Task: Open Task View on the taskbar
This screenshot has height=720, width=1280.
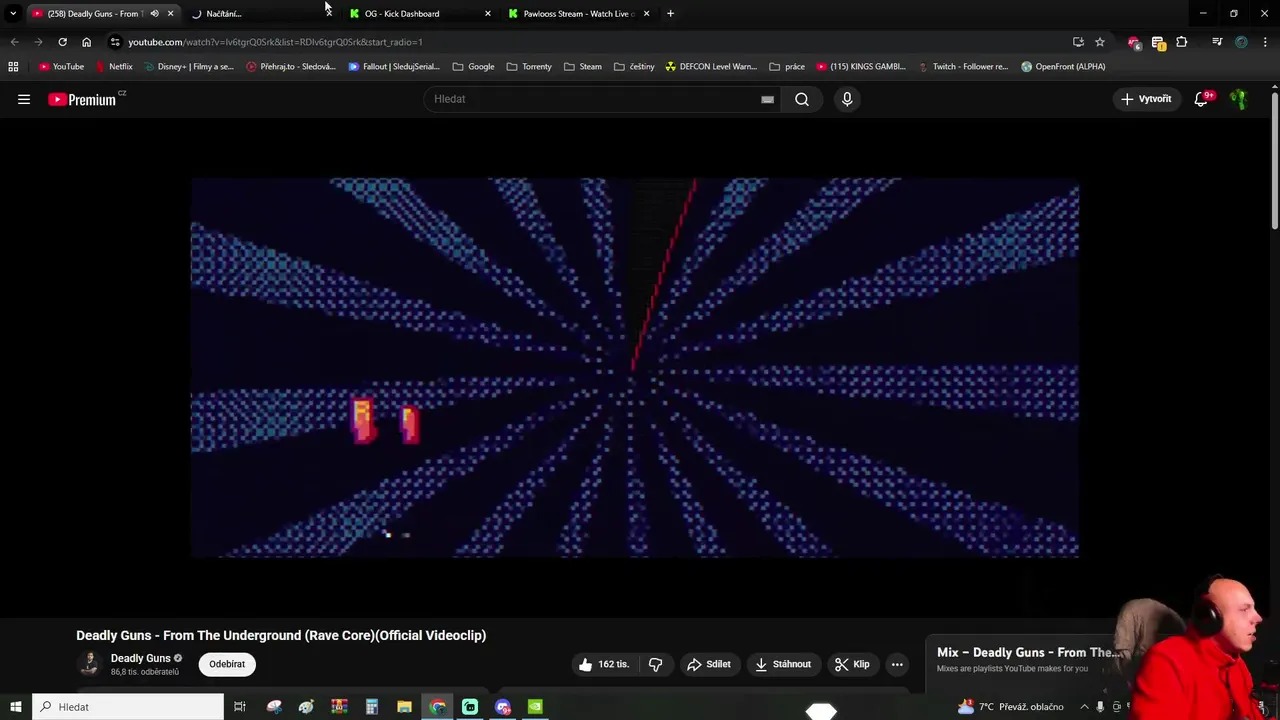Action: (x=240, y=707)
